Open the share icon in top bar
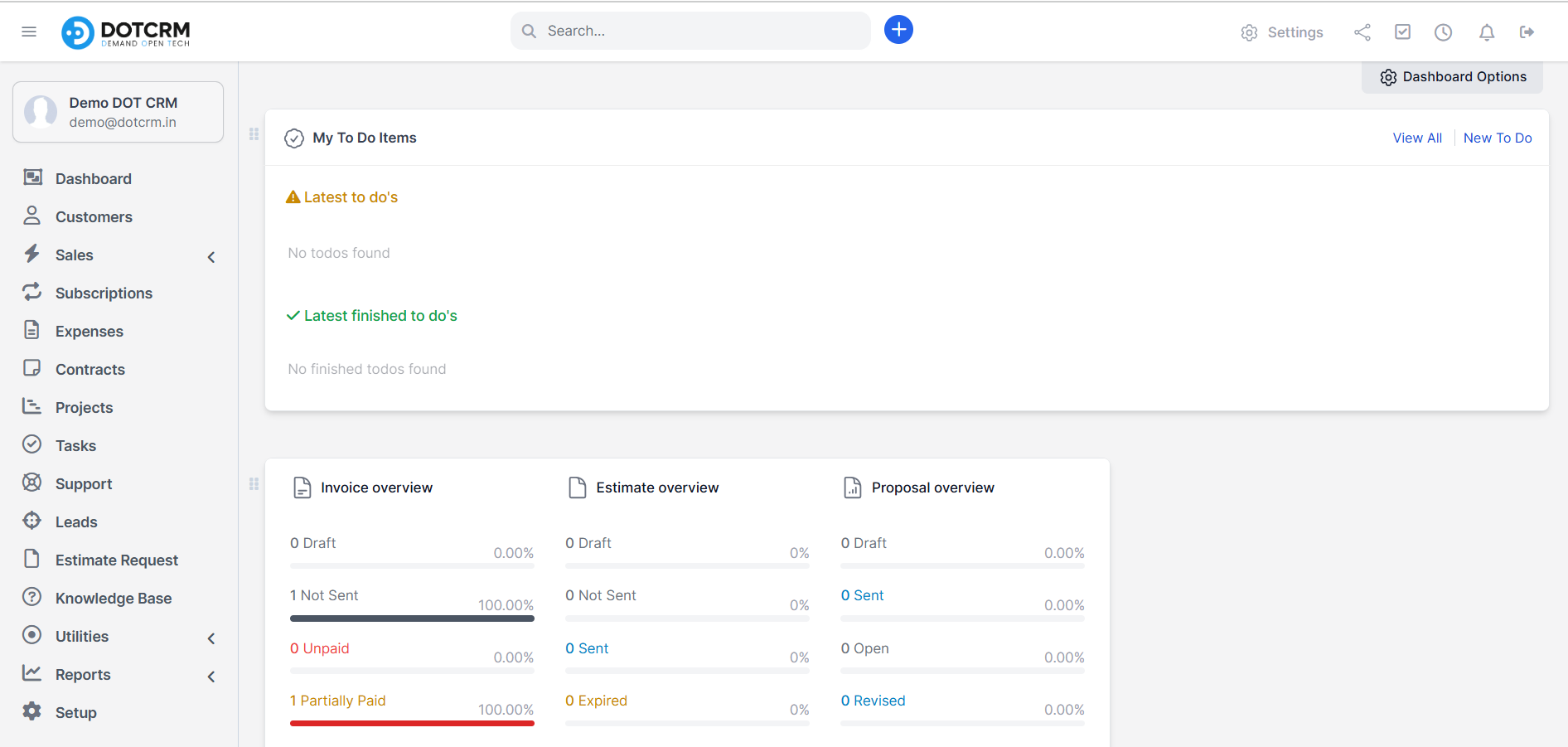Image resolution: width=1568 pixels, height=747 pixels. click(1362, 32)
